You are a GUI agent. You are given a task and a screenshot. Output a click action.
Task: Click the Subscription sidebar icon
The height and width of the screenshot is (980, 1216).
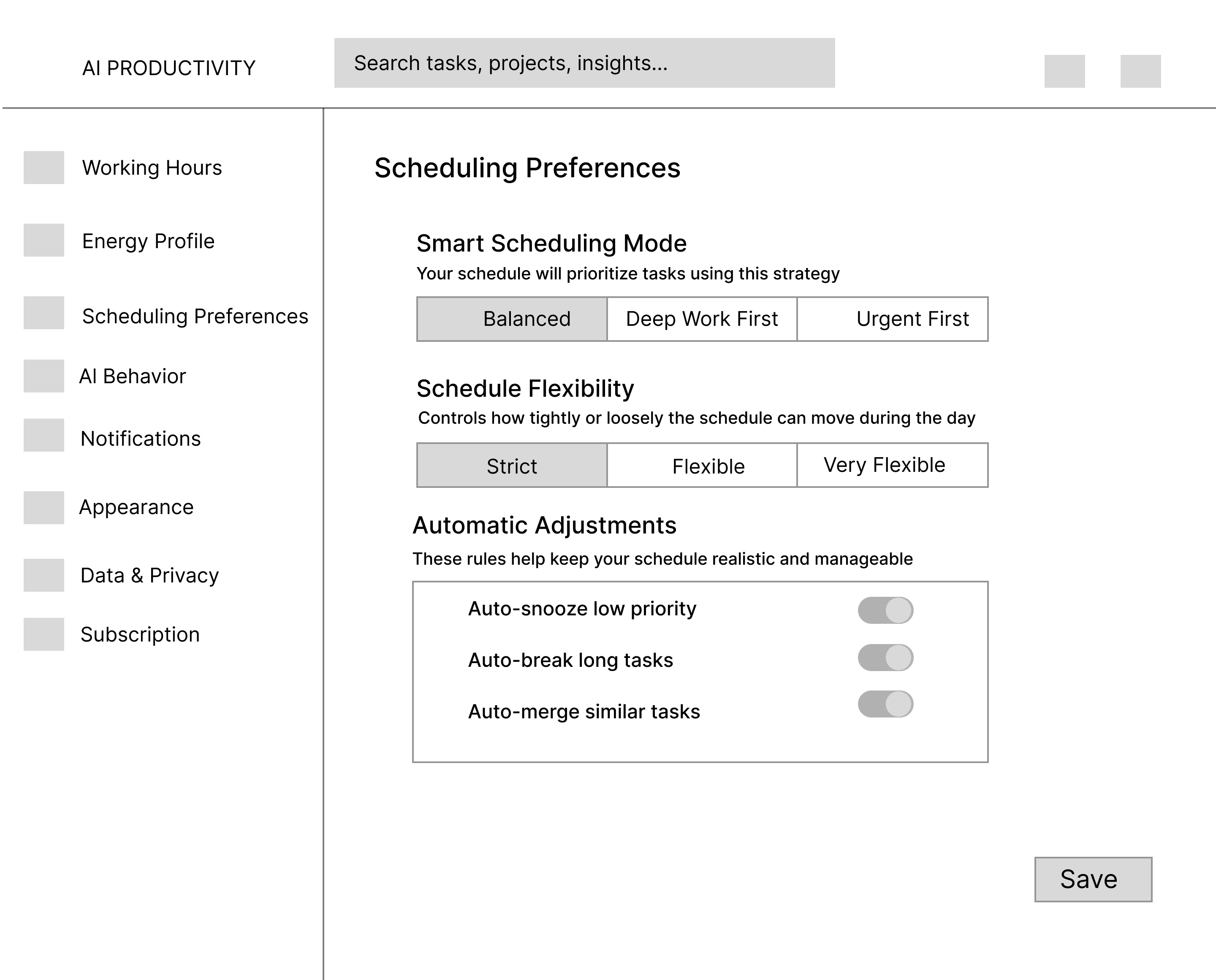coord(43,634)
